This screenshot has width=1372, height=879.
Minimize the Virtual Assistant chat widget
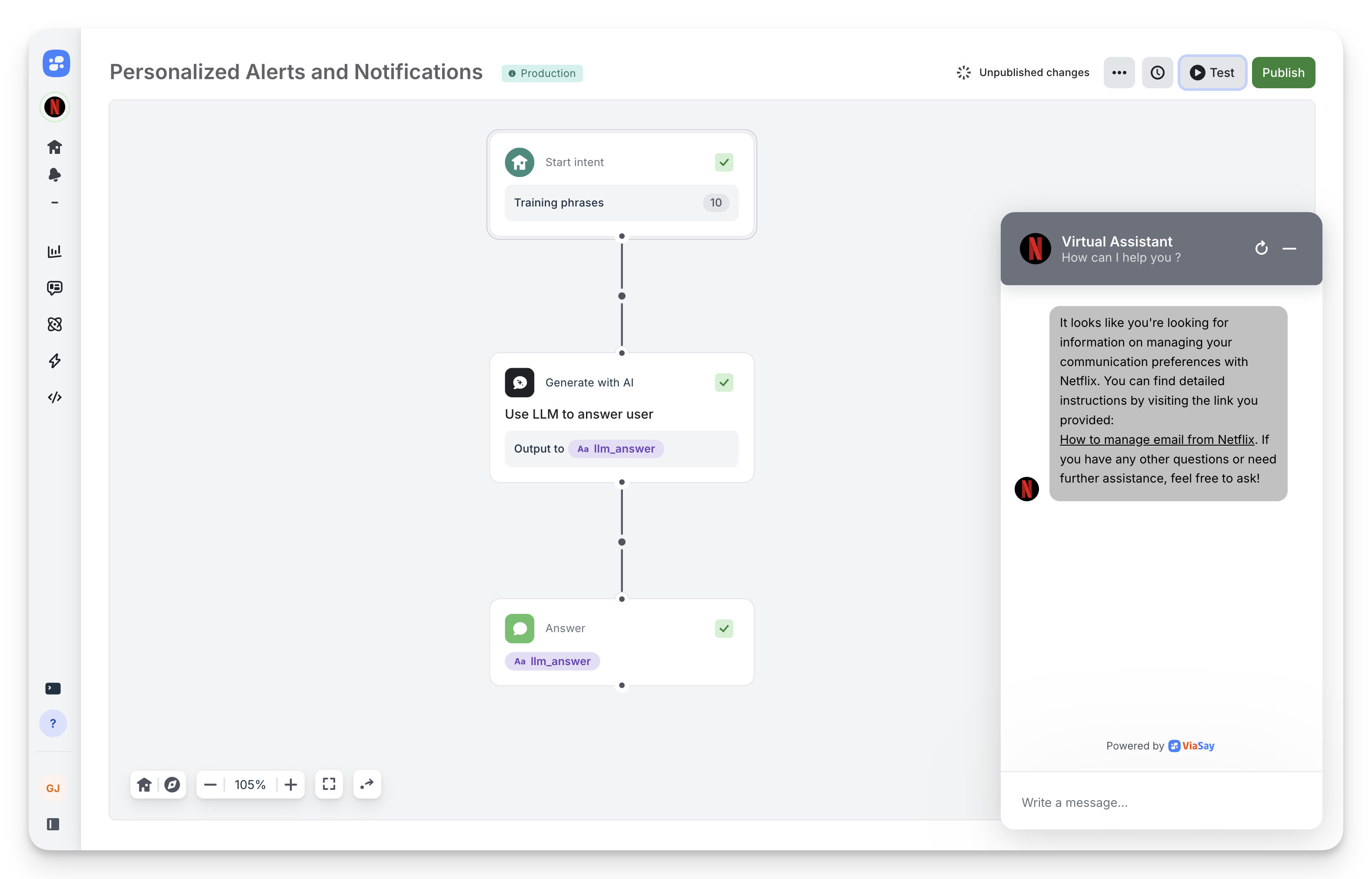tap(1289, 248)
